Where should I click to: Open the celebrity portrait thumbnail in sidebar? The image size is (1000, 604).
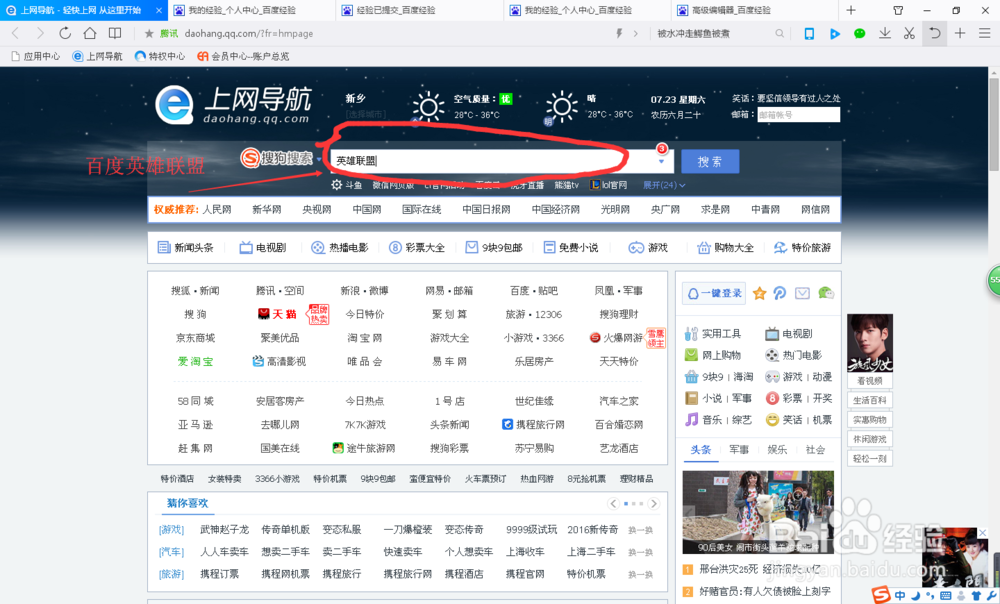coord(870,343)
